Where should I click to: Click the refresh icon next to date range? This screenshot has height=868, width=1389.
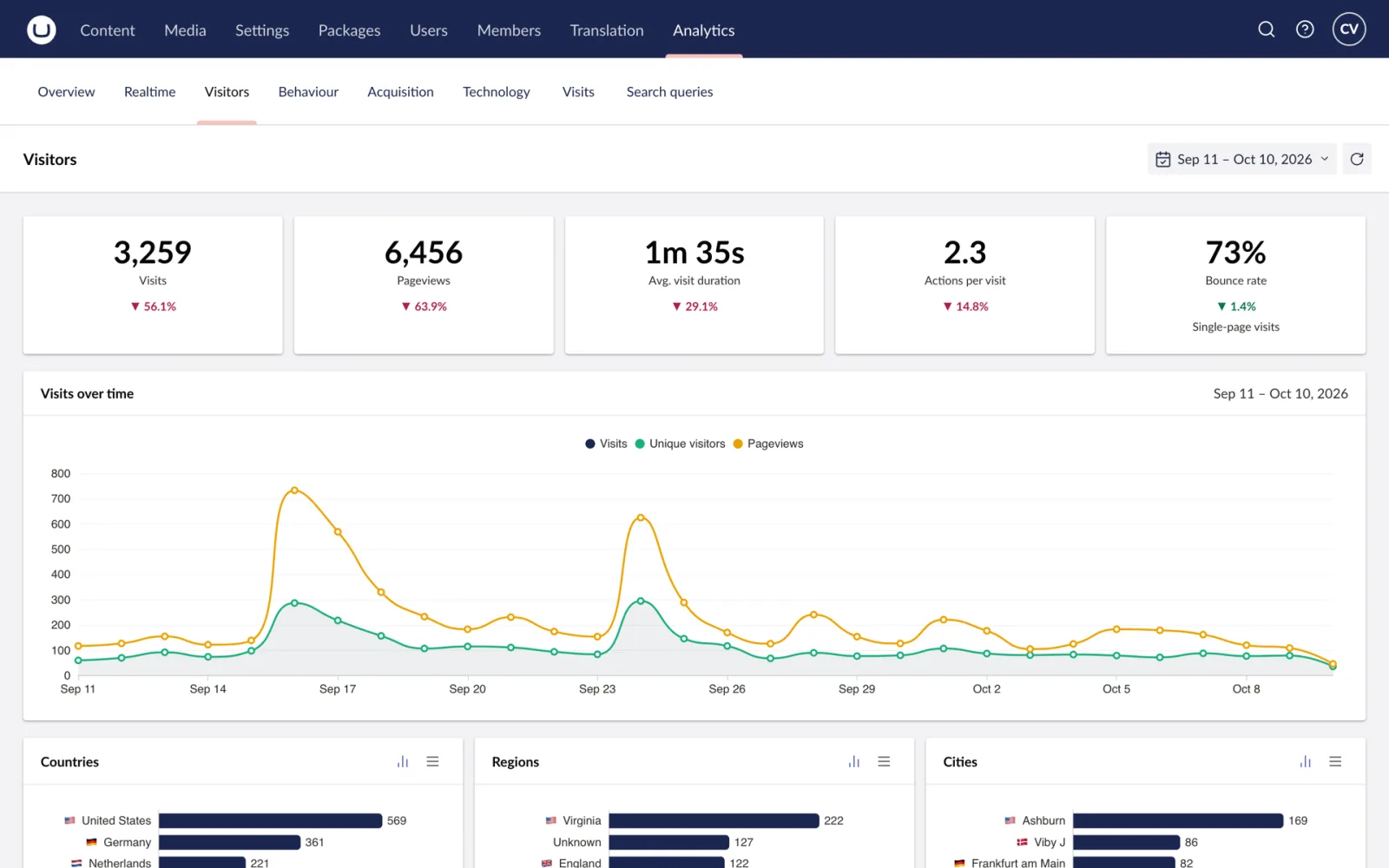(x=1357, y=159)
